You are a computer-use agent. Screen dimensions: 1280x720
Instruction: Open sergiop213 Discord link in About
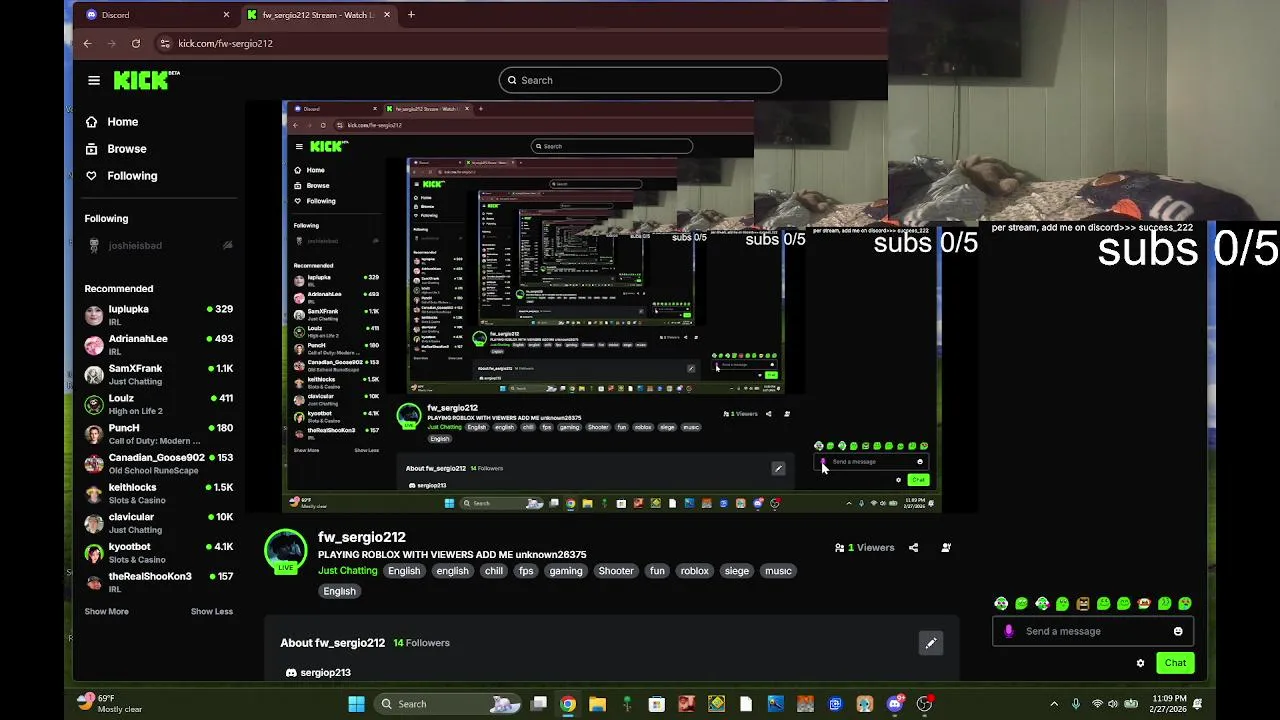318,673
